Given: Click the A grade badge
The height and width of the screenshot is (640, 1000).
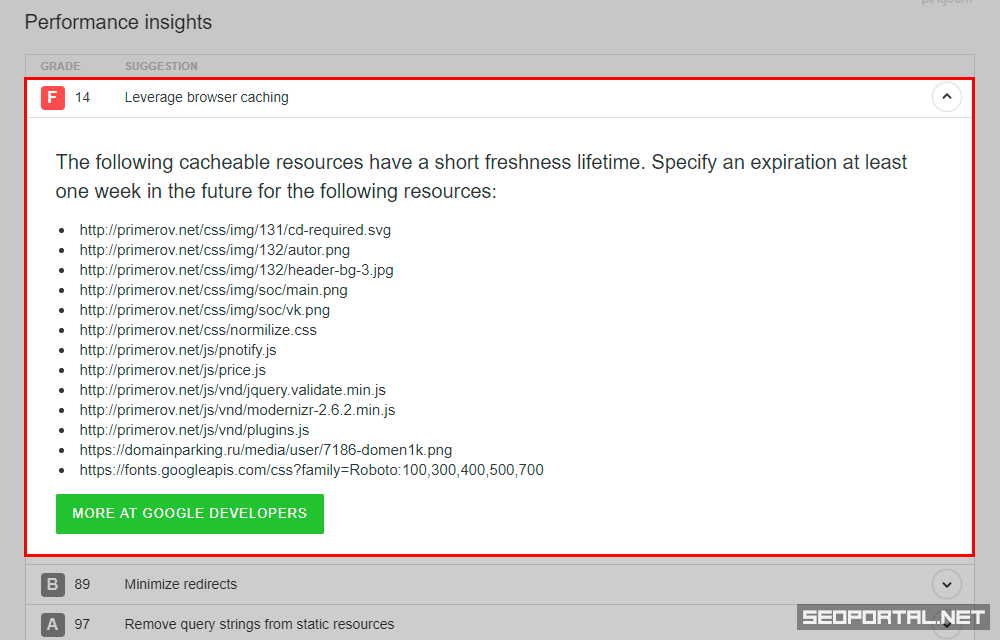Looking at the screenshot, I should click(53, 624).
